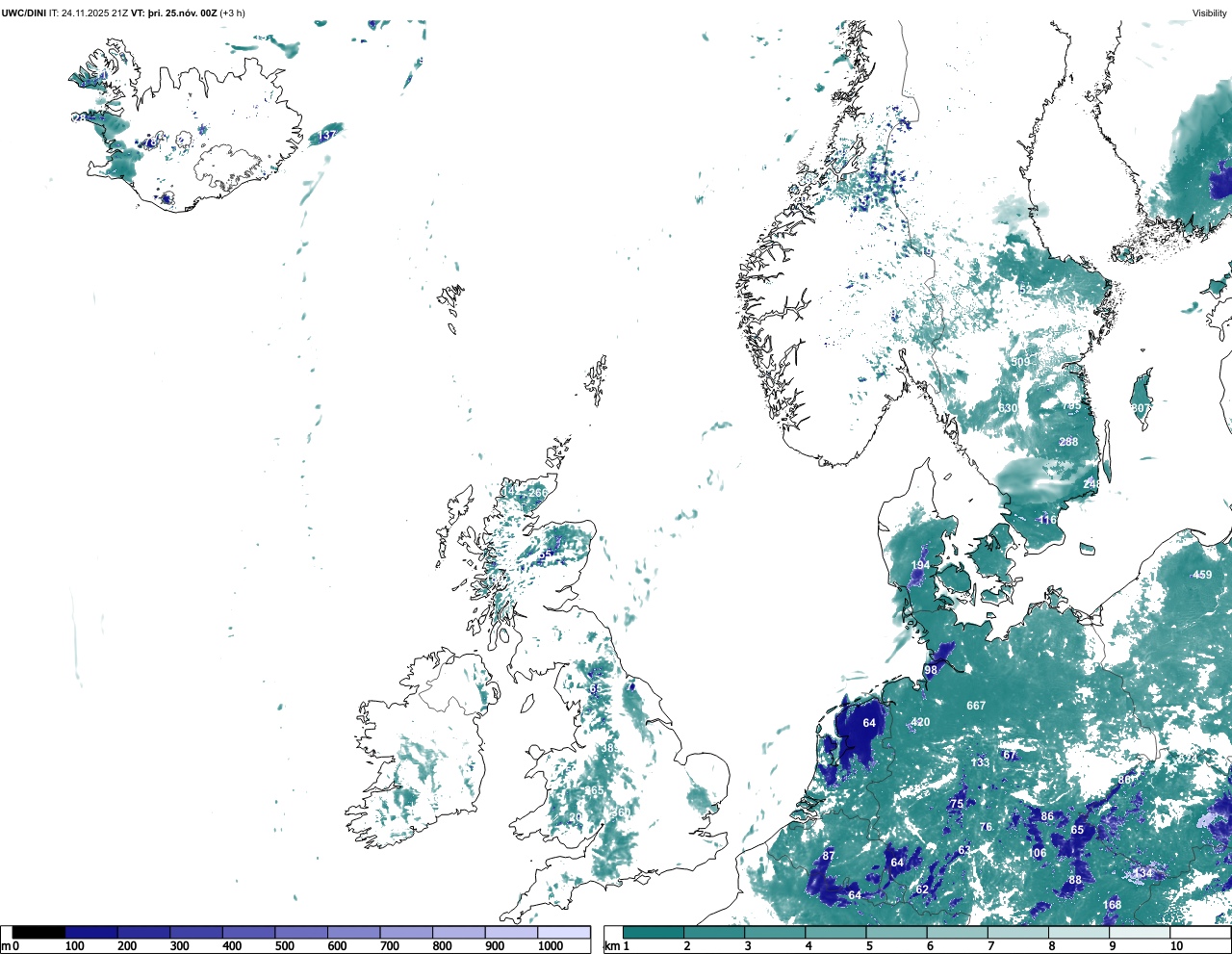Choose the 400–500 m legend swatch
The width and height of the screenshot is (1232, 954).
[249, 932]
